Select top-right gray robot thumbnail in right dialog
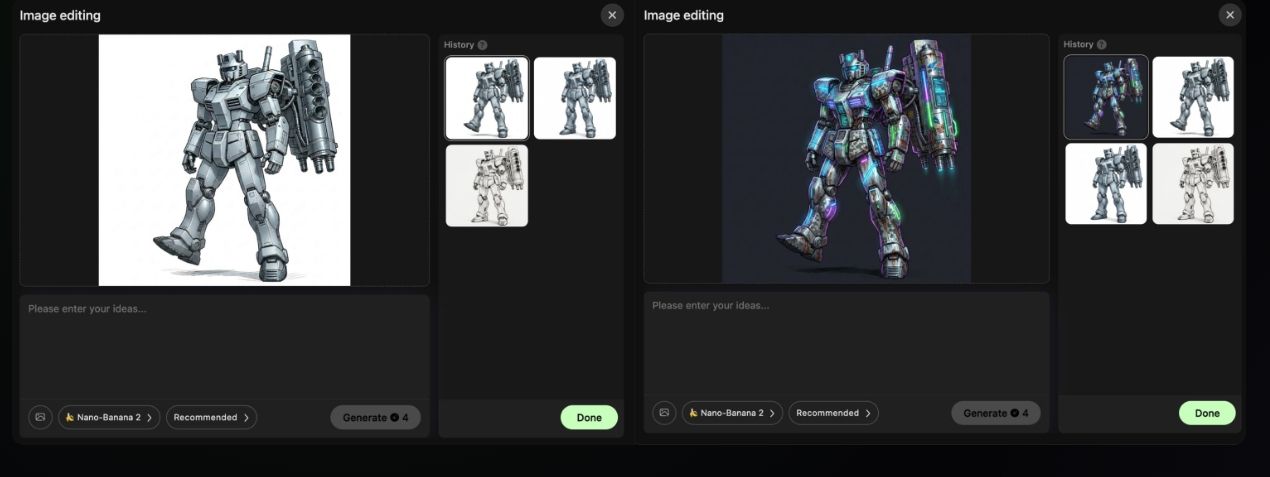This screenshot has width=1270, height=477. click(1193, 97)
